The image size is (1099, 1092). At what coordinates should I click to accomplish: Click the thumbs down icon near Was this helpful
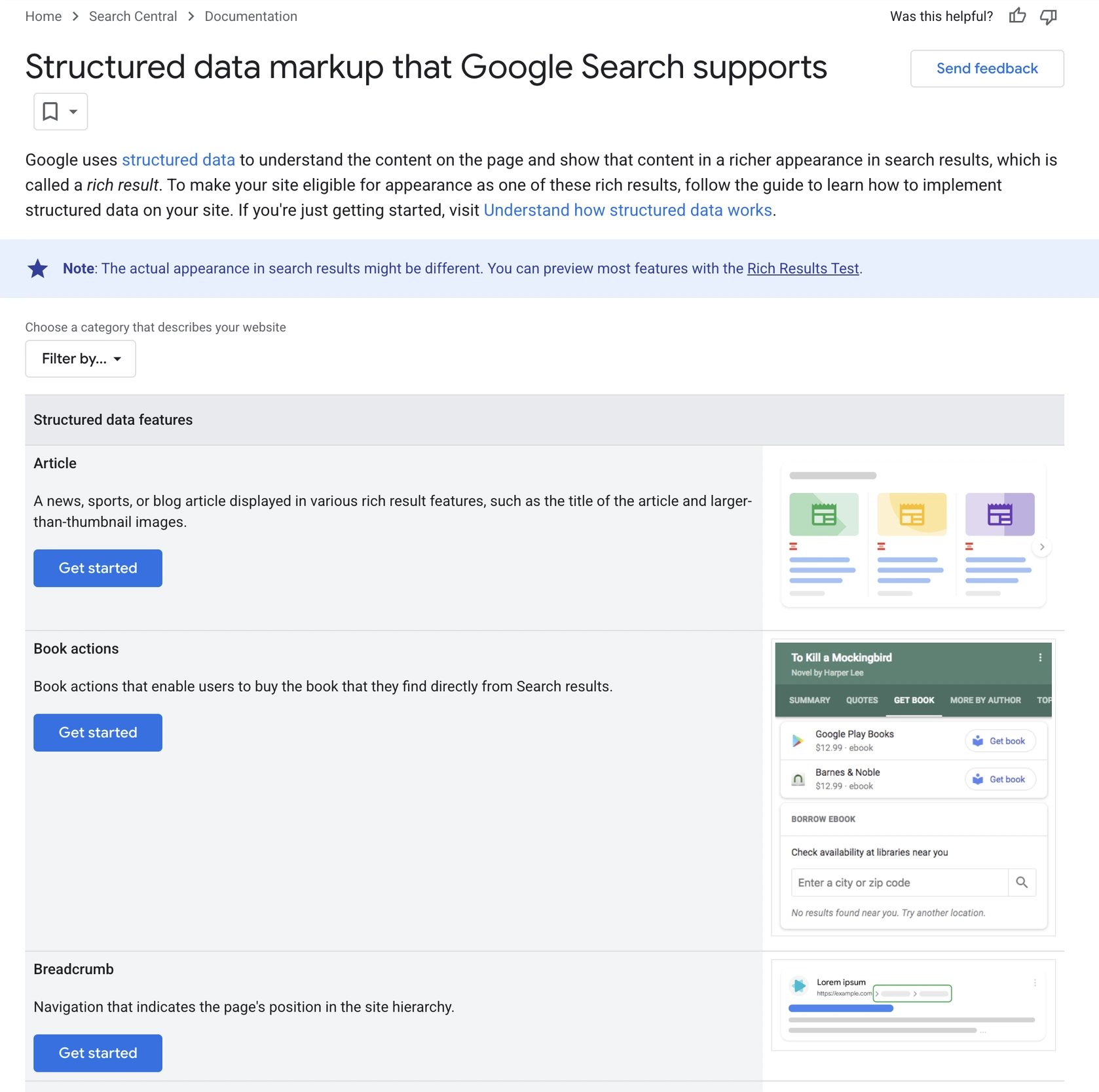tap(1048, 16)
